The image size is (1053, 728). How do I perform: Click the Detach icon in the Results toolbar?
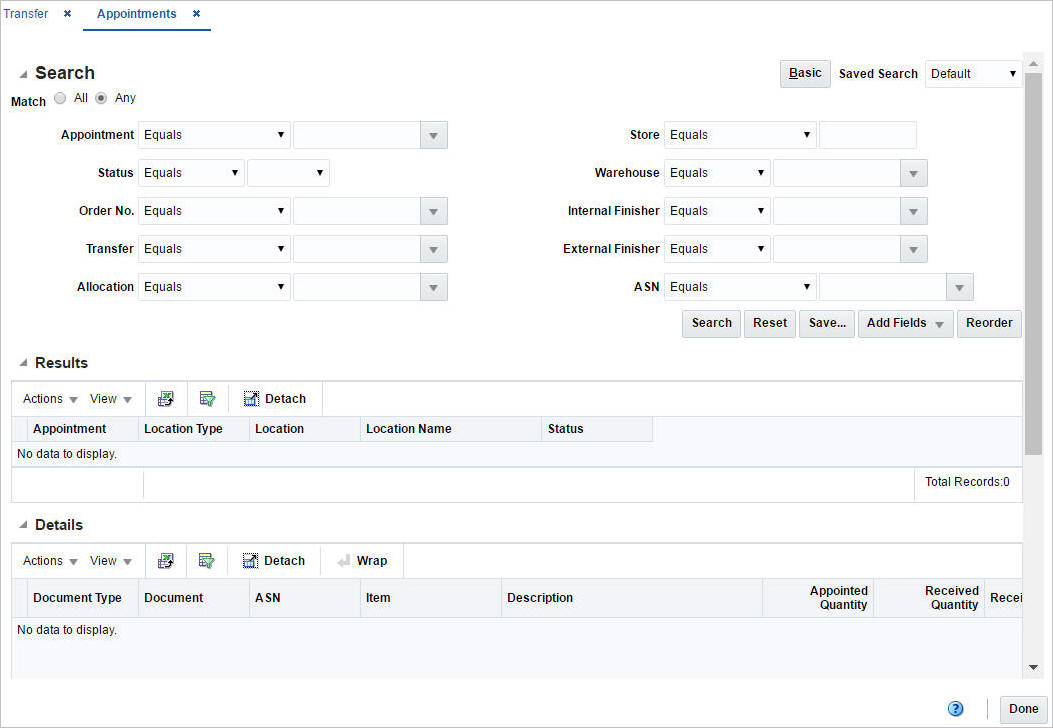click(274, 397)
